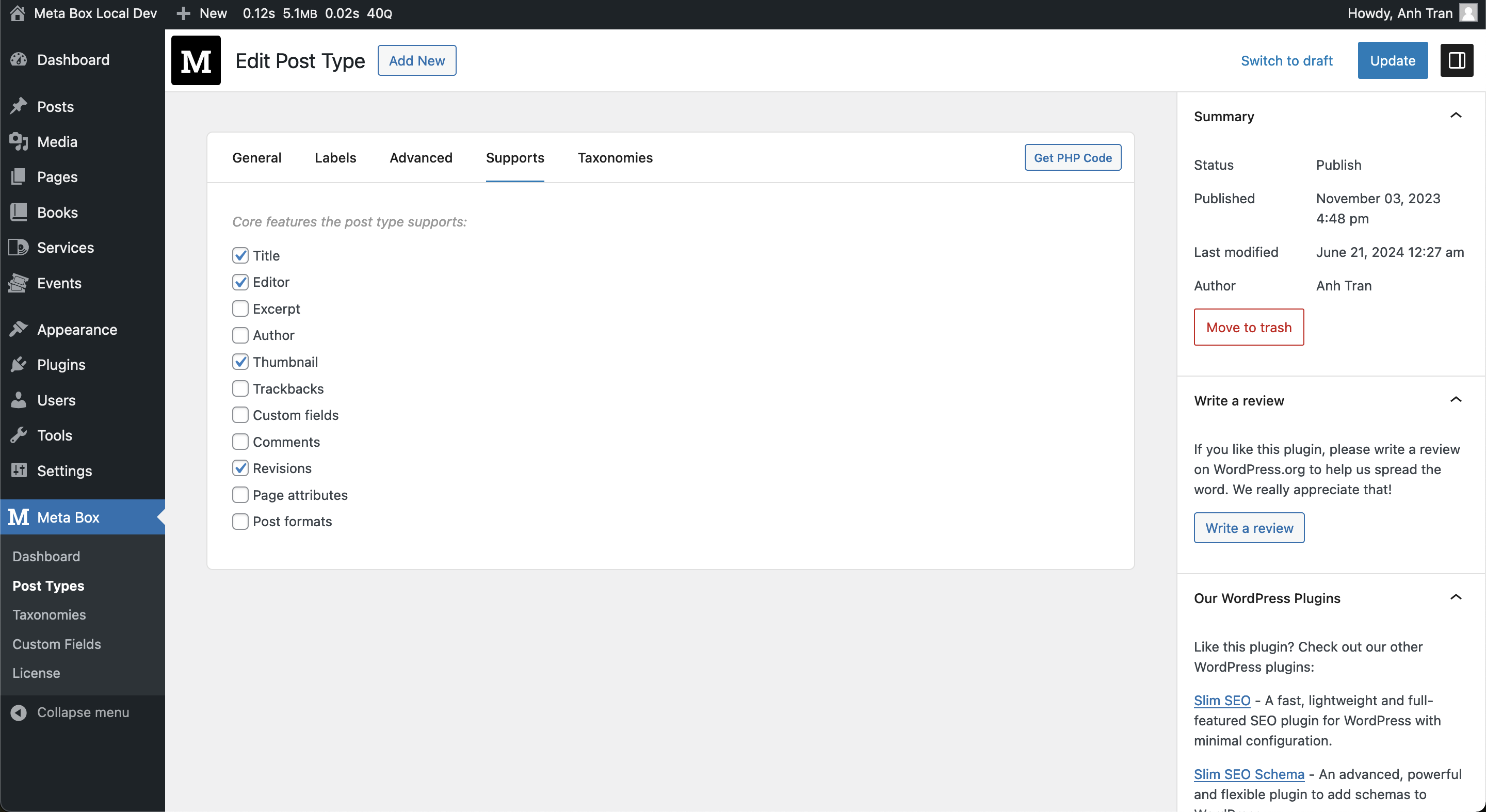1486x812 pixels.
Task: Click the Users menu icon
Action: point(18,399)
